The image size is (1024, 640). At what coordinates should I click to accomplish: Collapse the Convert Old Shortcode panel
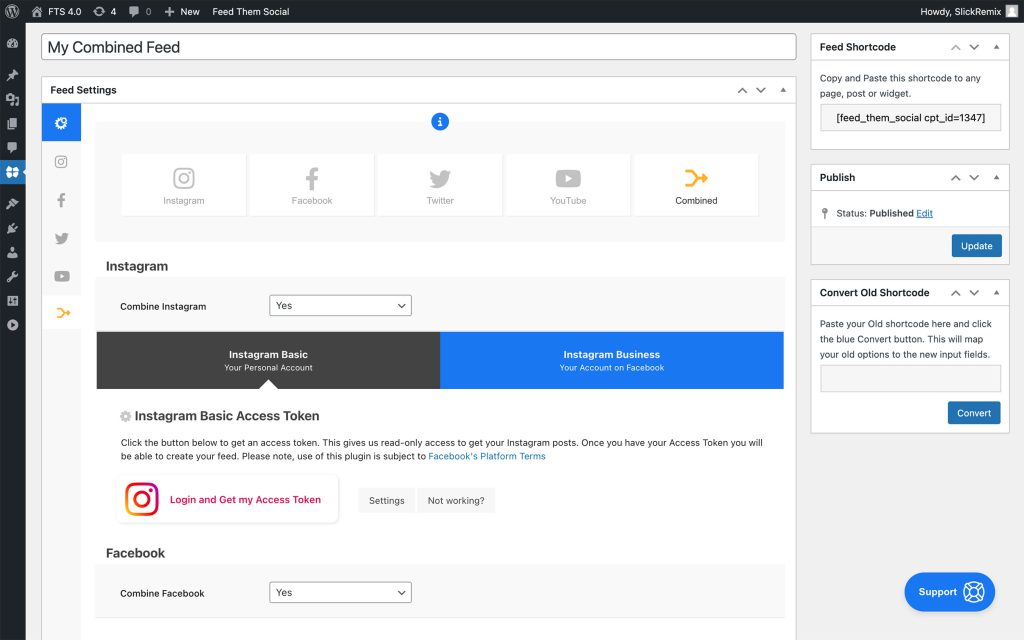(997, 293)
